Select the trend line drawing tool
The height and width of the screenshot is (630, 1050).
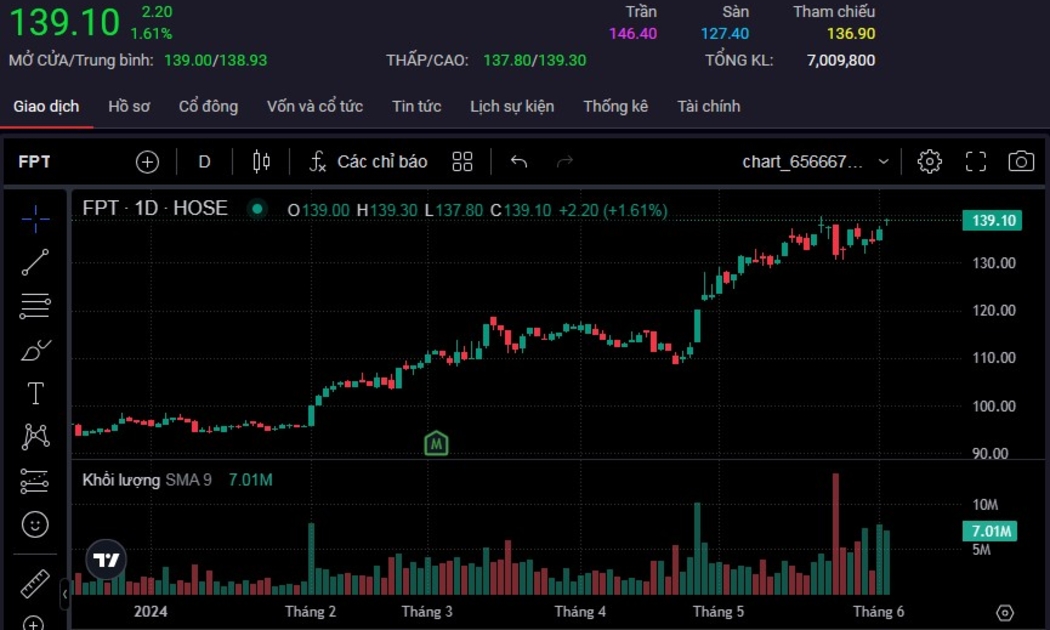[35, 263]
